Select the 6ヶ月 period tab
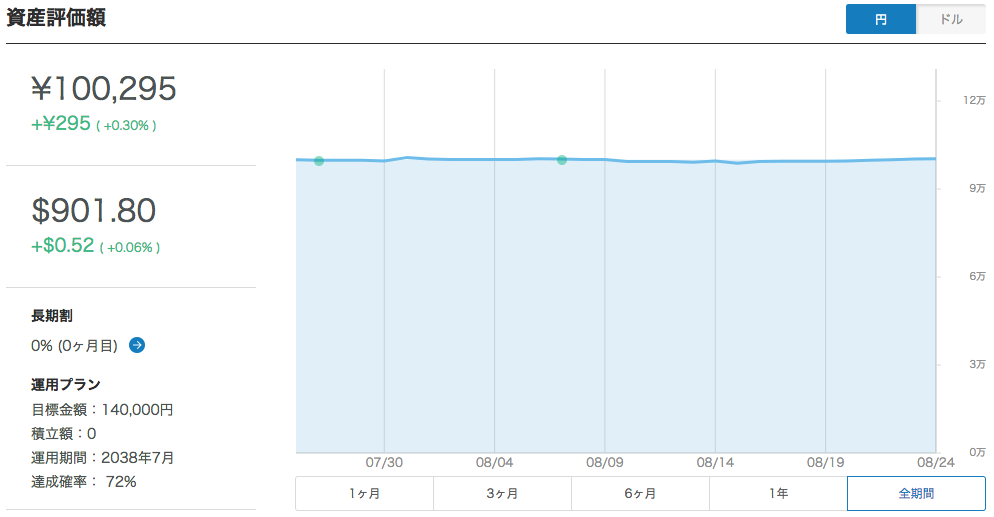 (x=640, y=494)
